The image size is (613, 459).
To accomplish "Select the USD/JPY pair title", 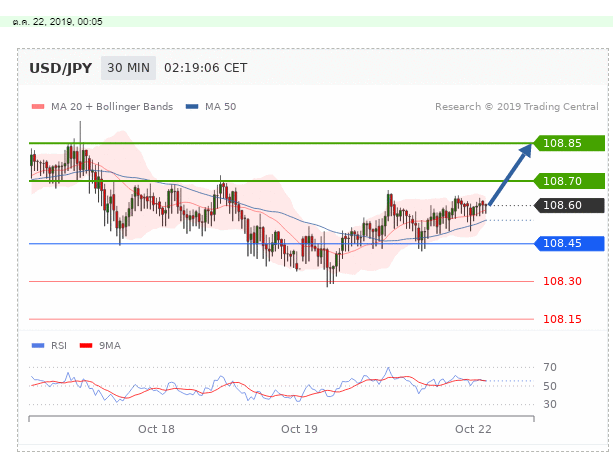I will coord(61,68).
